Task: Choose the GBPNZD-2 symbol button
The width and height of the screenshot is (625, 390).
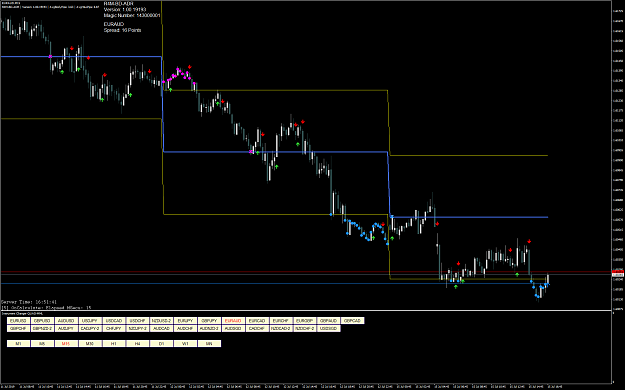Action: (42, 329)
